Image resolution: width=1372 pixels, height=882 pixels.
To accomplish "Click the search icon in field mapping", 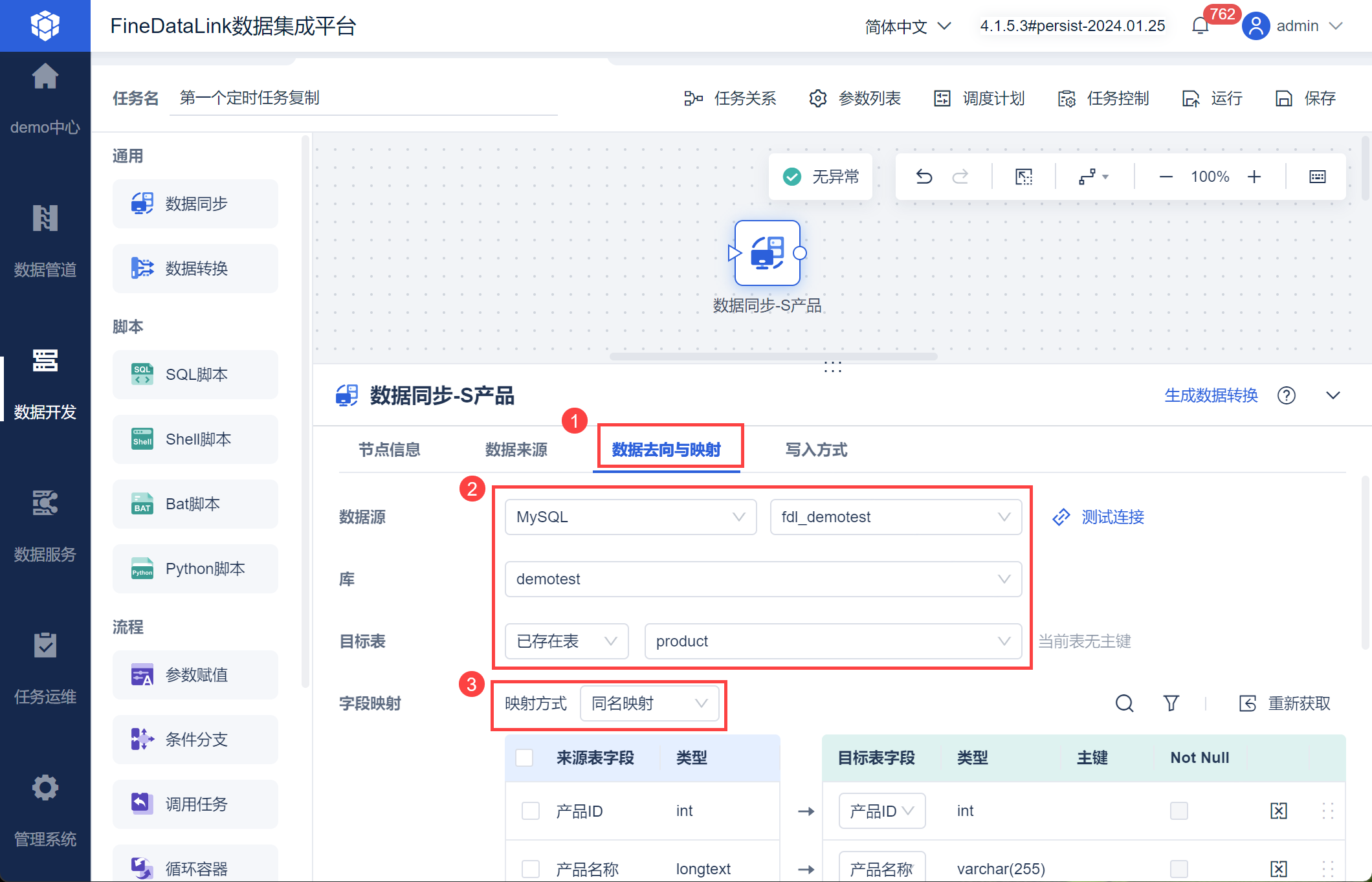I will [1124, 703].
